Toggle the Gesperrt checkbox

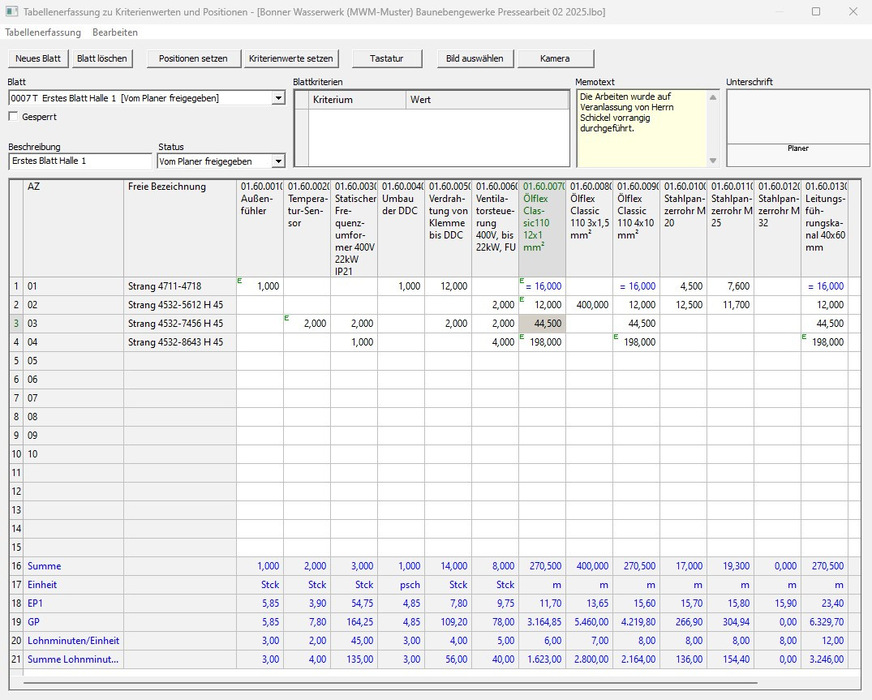[13, 117]
